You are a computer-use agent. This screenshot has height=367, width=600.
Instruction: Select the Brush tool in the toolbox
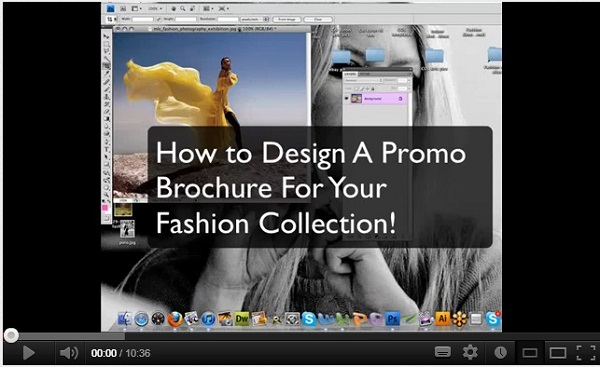pos(106,89)
